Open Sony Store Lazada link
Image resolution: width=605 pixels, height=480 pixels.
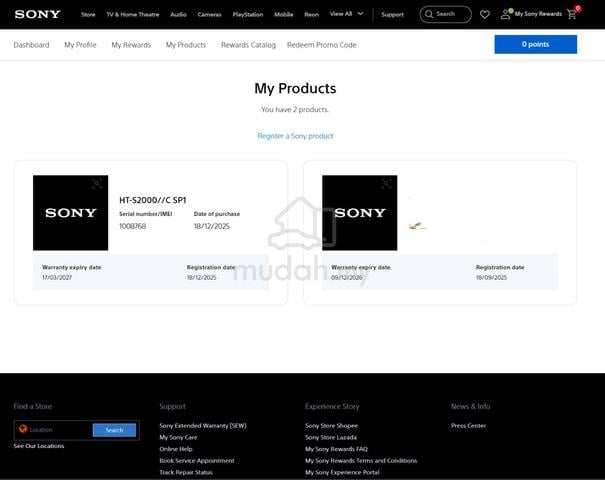pyautogui.click(x=331, y=437)
